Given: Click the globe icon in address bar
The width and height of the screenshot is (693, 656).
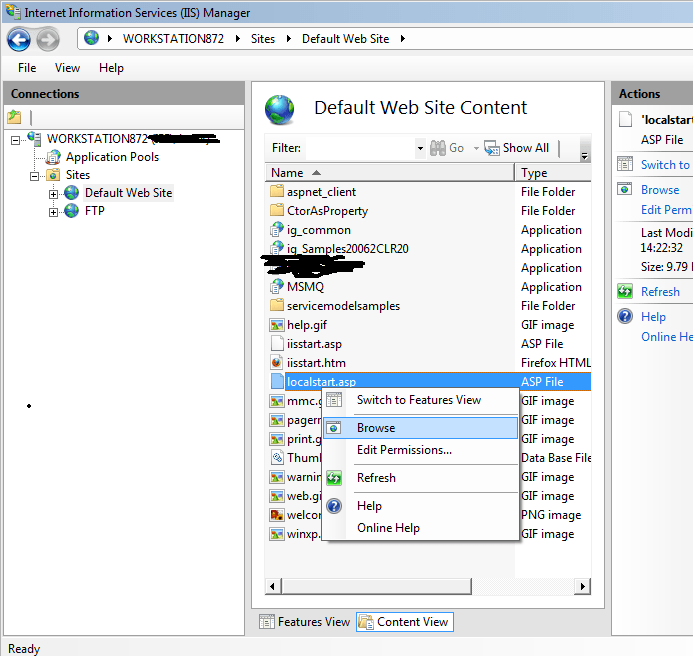Looking at the screenshot, I should click(x=91, y=38).
